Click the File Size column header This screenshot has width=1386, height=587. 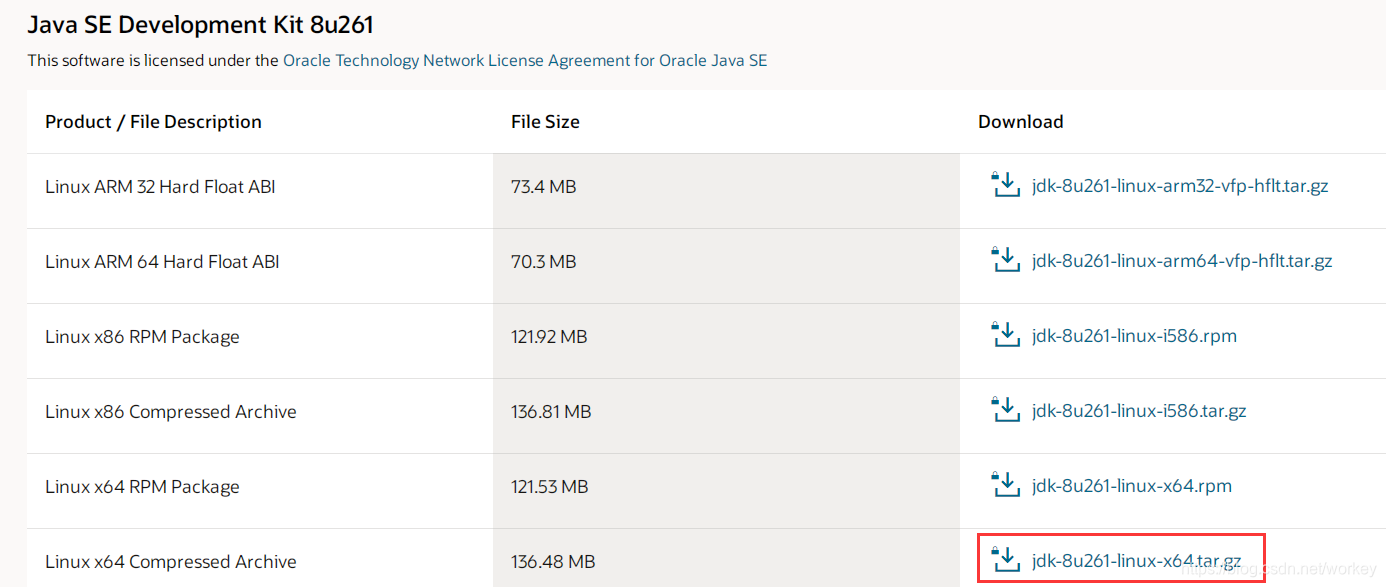click(x=544, y=121)
